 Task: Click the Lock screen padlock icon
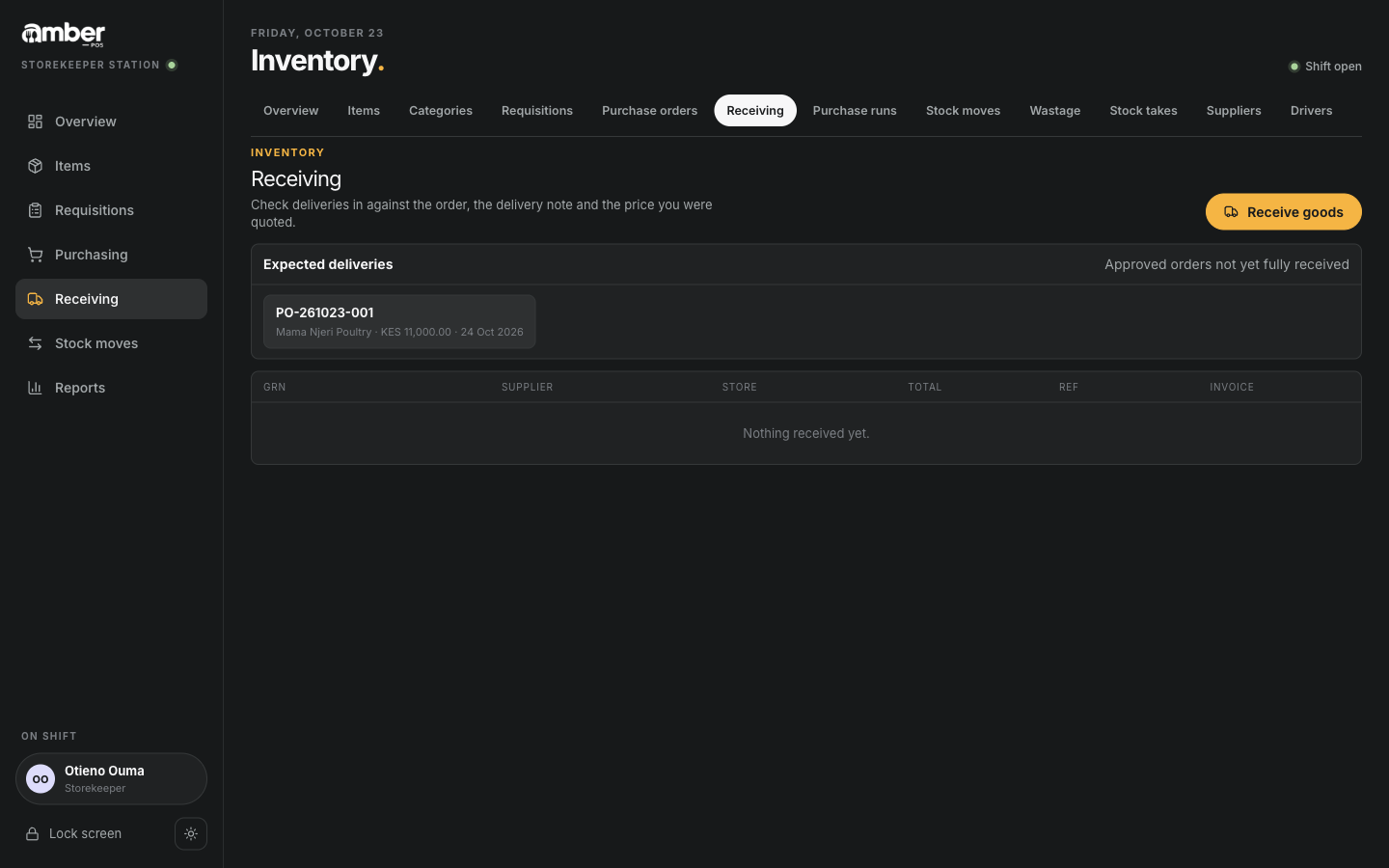click(x=32, y=834)
